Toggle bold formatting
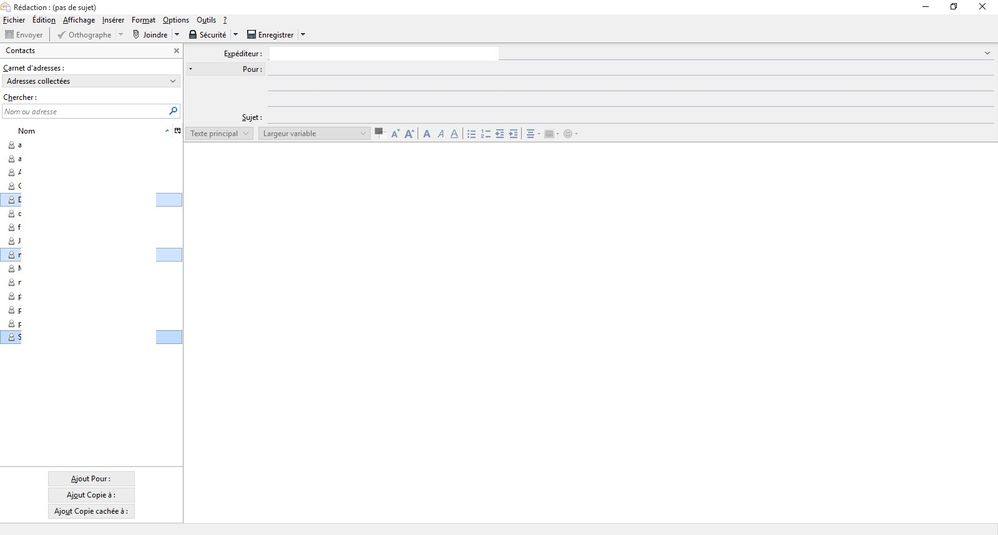 coord(427,134)
